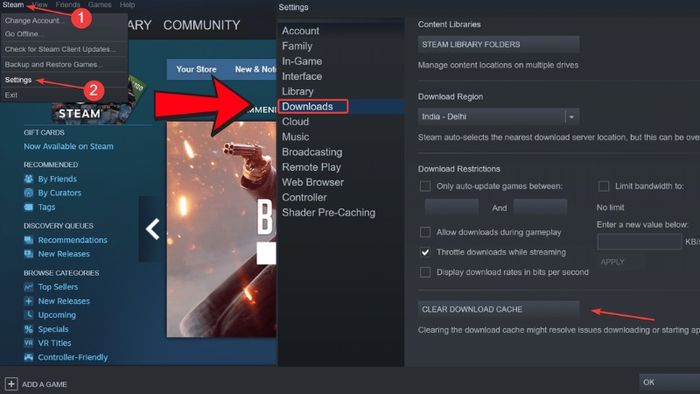This screenshot has height=394, width=700.
Task: Click ADD A GAME label
Action: point(45,384)
